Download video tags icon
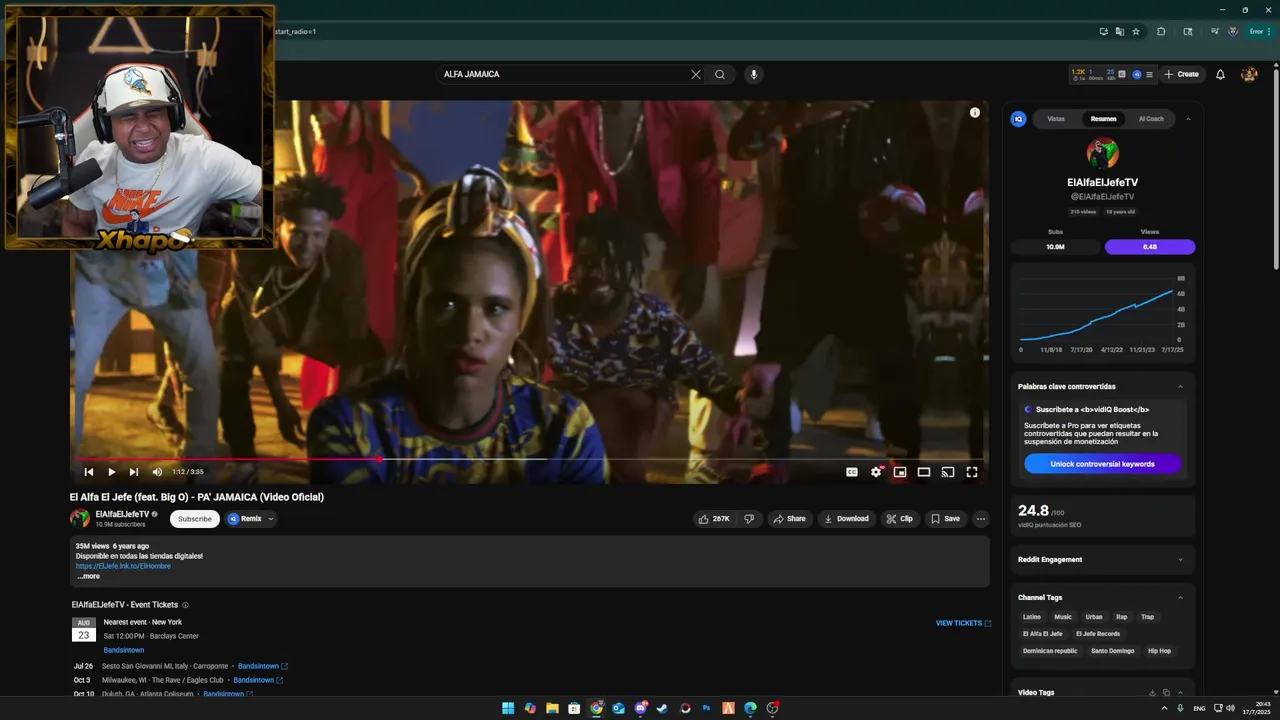 pos(1152,693)
